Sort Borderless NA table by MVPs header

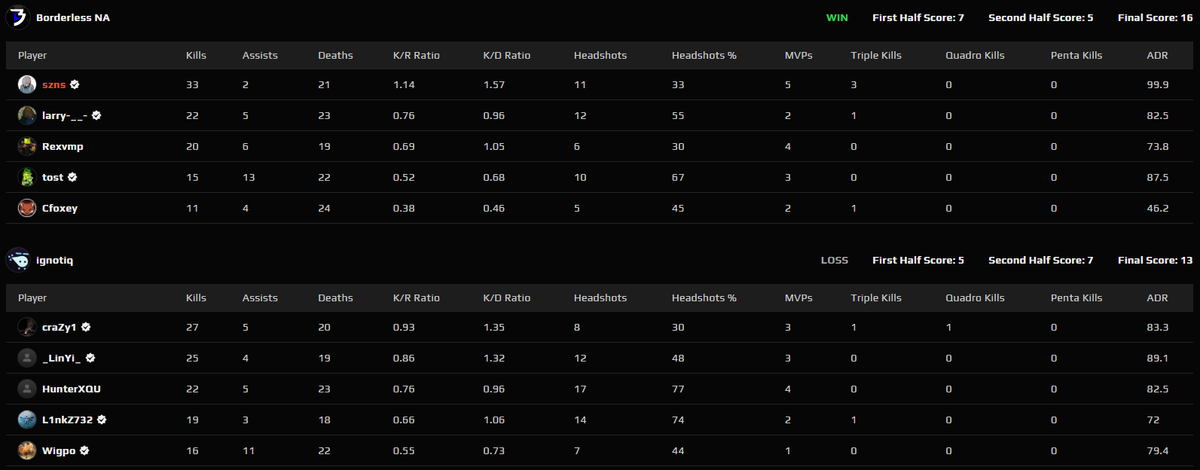[x=799, y=55]
